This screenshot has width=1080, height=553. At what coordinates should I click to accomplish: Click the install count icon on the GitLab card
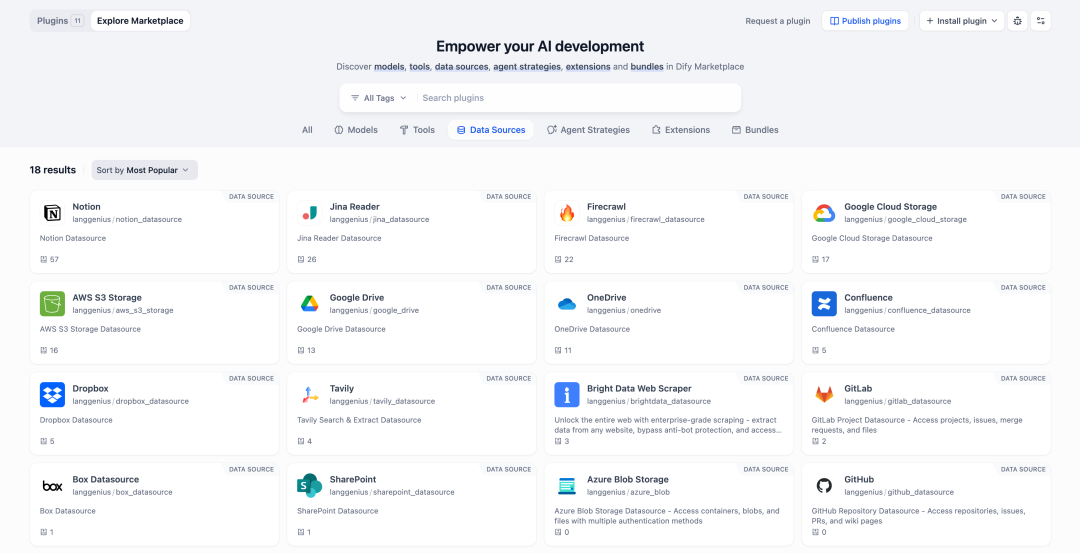(816, 441)
